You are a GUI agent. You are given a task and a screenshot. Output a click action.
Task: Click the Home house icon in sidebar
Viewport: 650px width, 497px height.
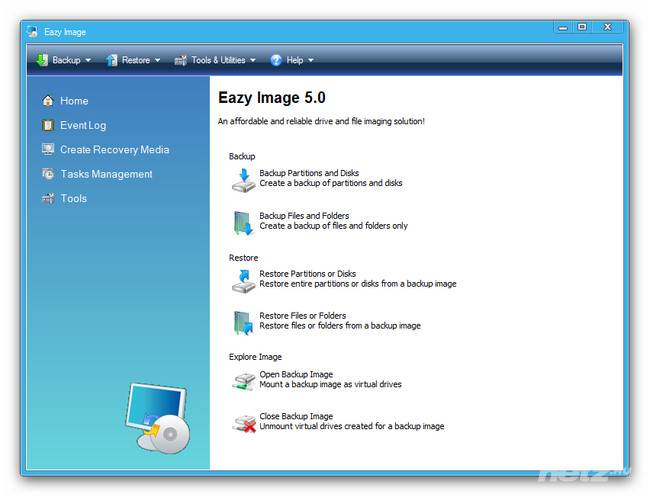[x=48, y=101]
